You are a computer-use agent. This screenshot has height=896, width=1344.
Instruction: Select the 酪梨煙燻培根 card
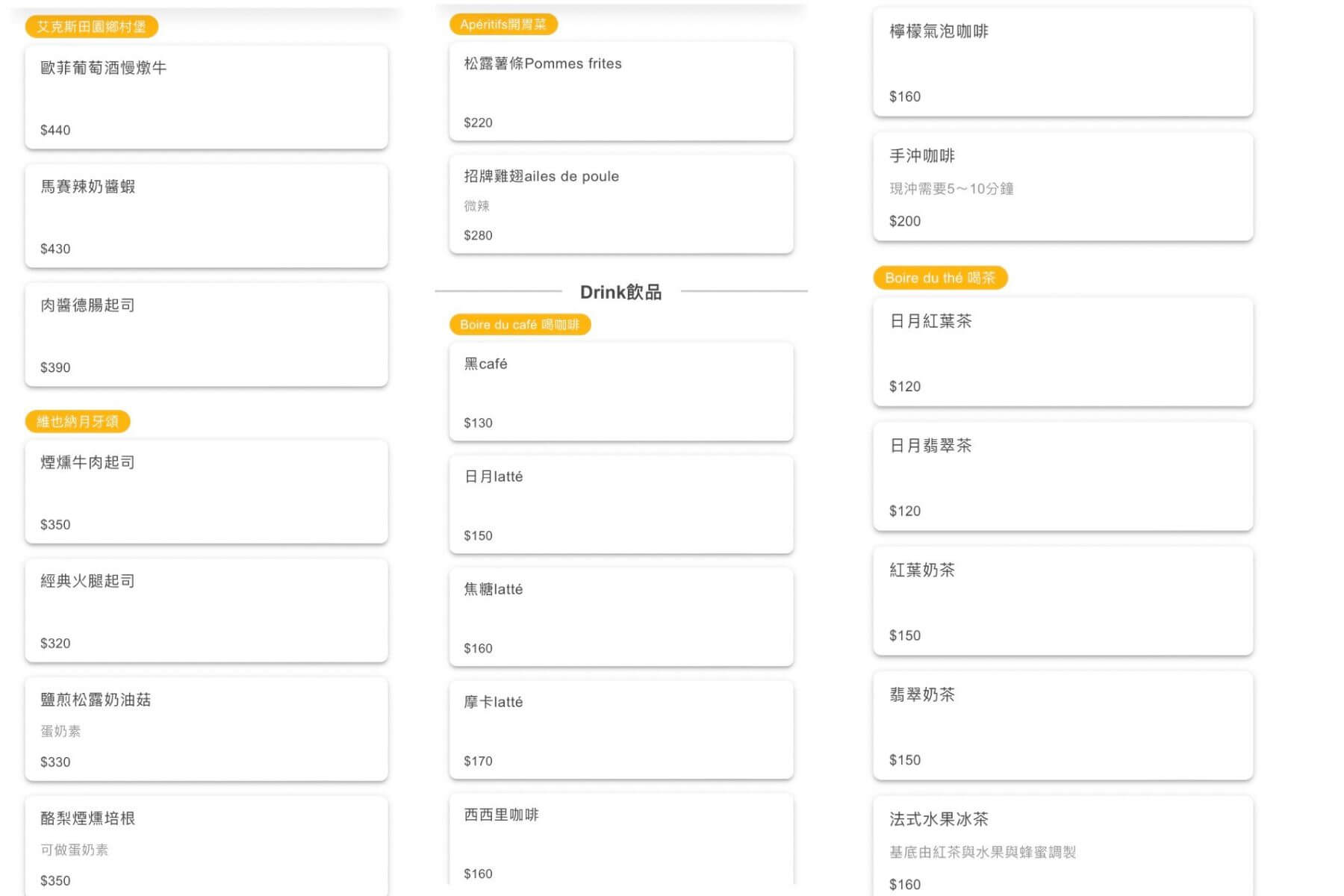point(206,846)
